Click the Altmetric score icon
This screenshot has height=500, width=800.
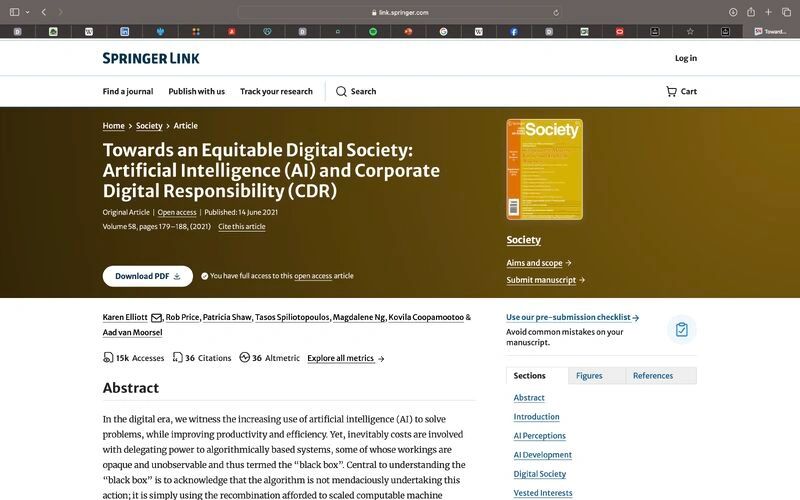tap(244, 358)
